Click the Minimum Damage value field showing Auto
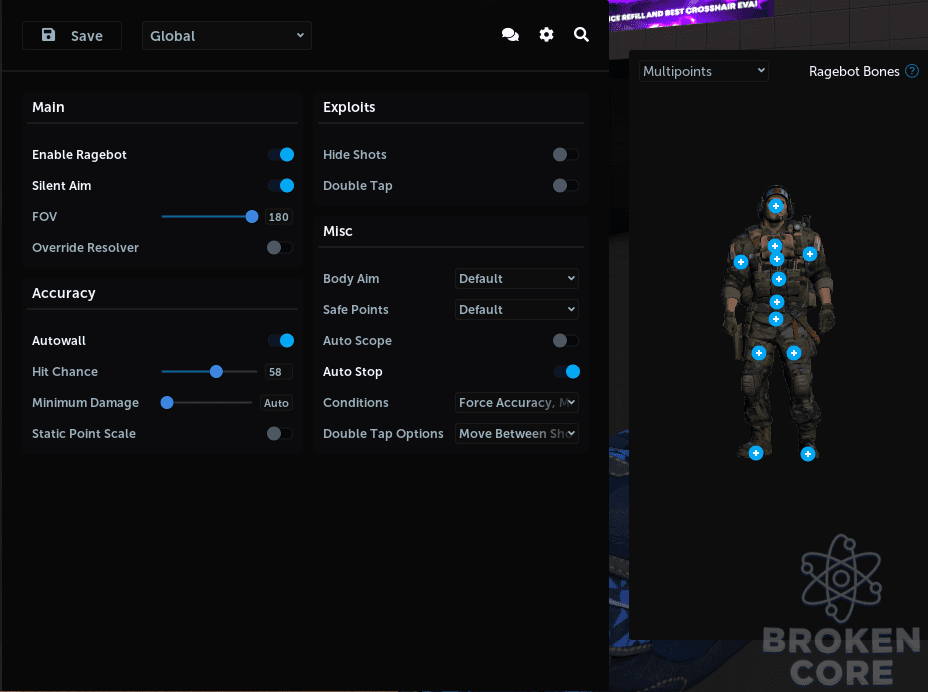Viewport: 928px width, 692px height. click(276, 403)
